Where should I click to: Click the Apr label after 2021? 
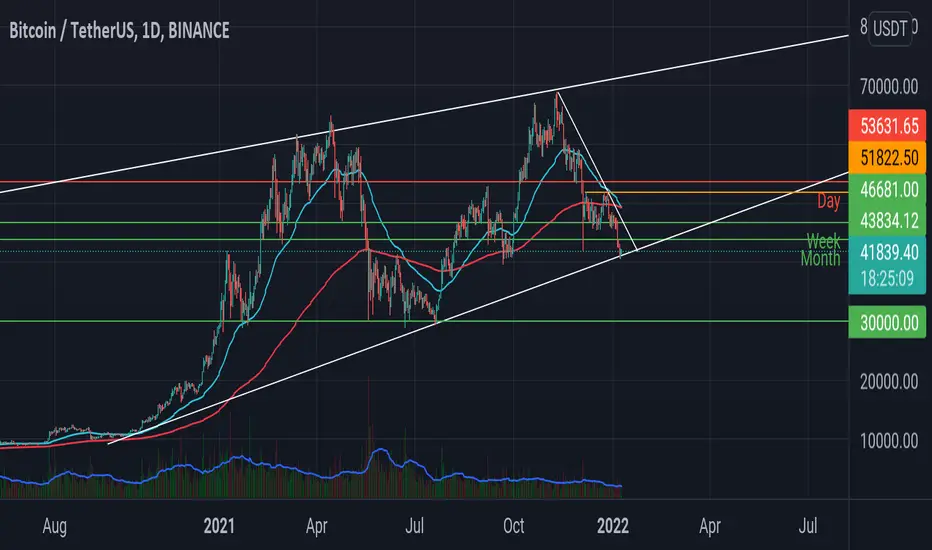coord(316,526)
